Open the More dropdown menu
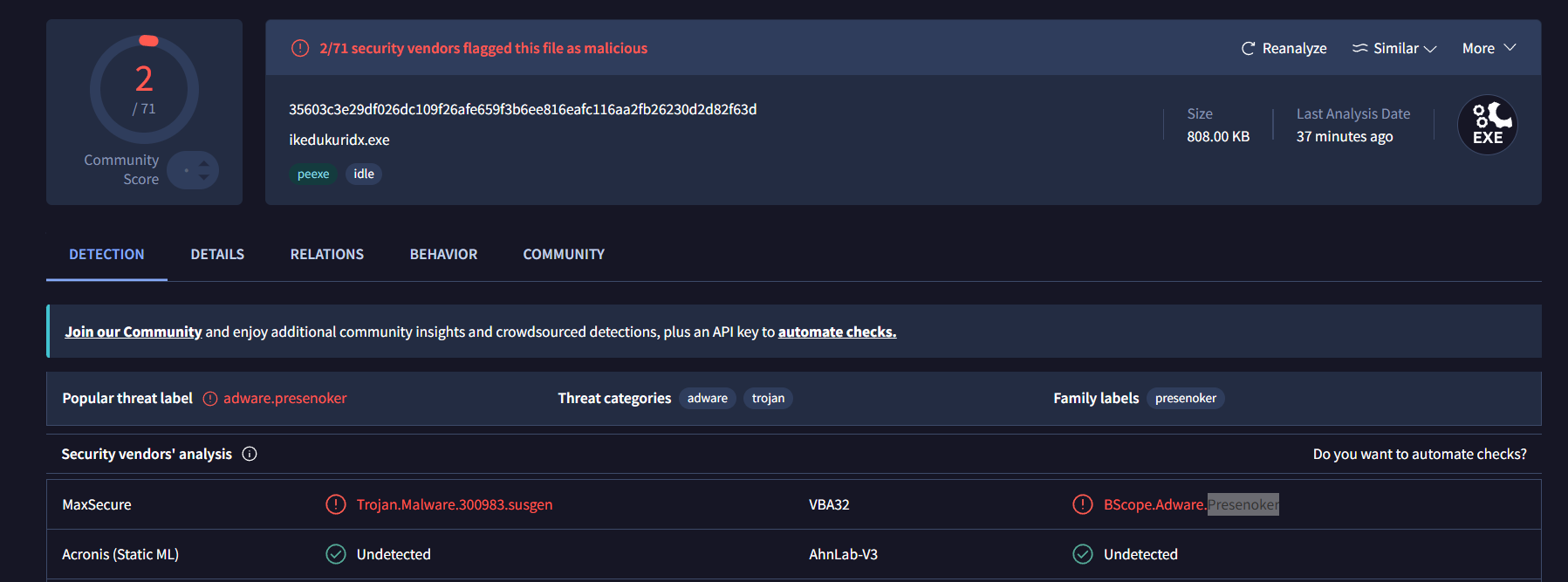Viewport: 1568px width, 582px height. click(1489, 49)
